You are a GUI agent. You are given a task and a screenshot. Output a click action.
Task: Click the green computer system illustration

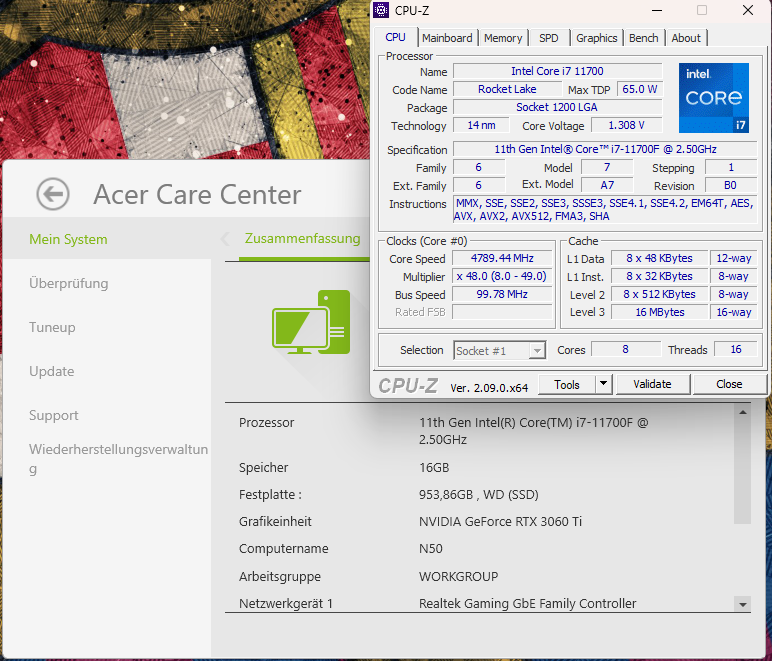click(x=311, y=322)
